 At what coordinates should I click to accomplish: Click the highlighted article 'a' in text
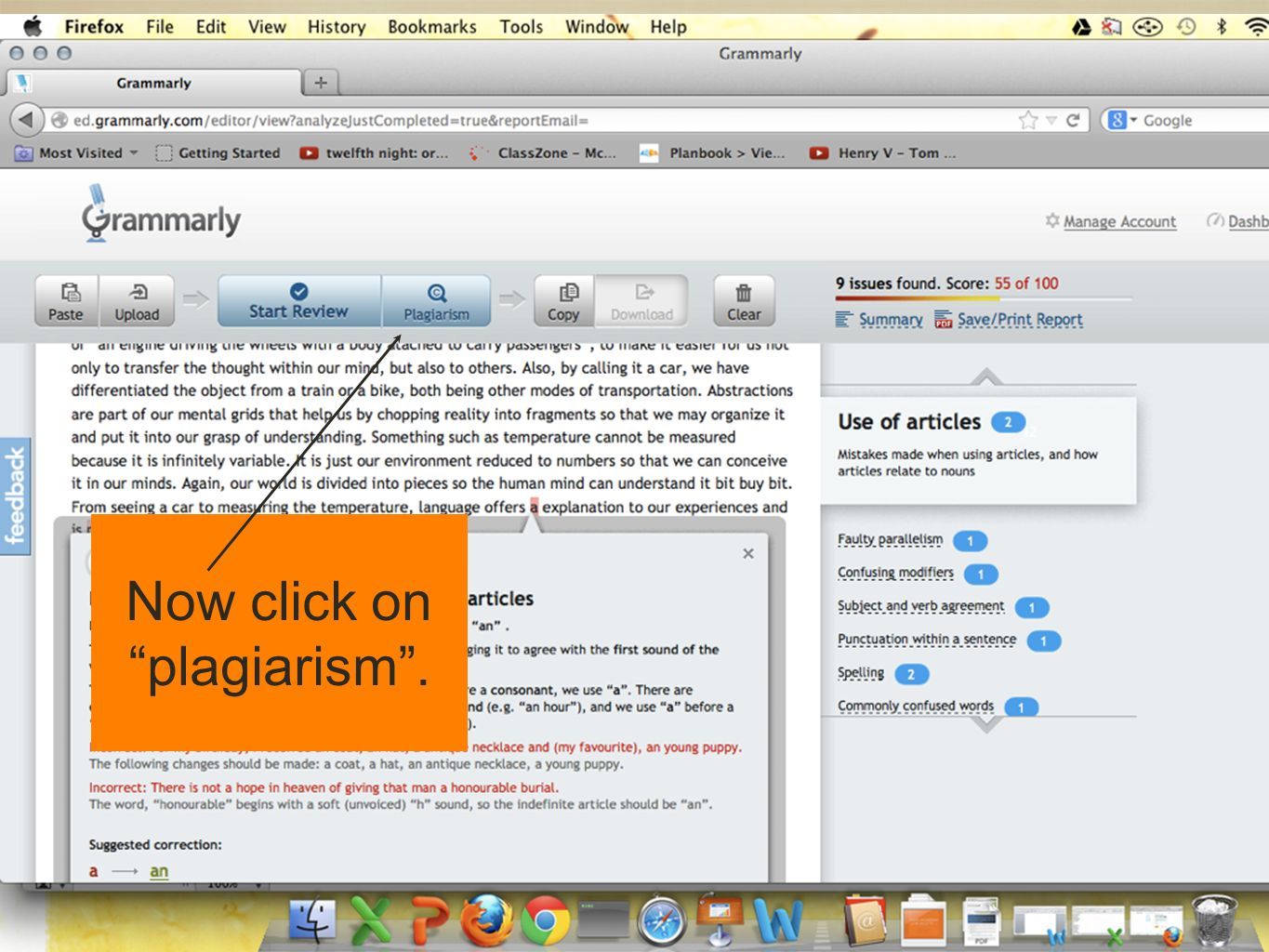[x=534, y=507]
